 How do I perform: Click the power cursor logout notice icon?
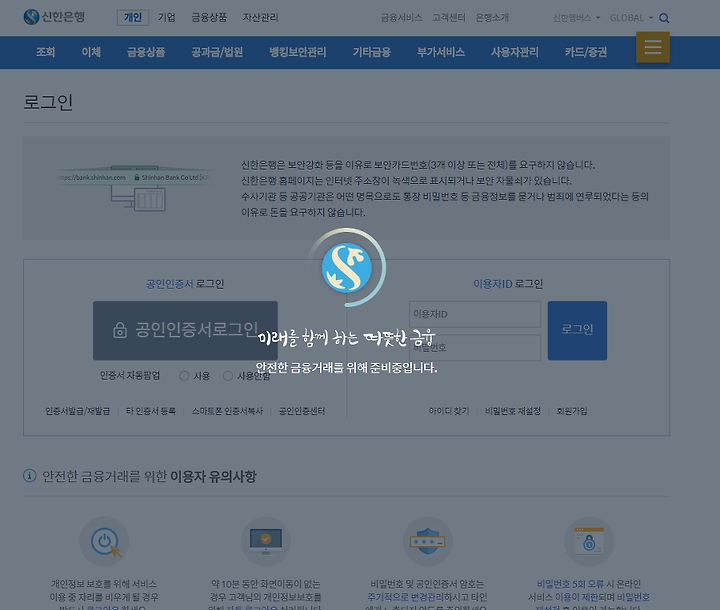point(104,541)
